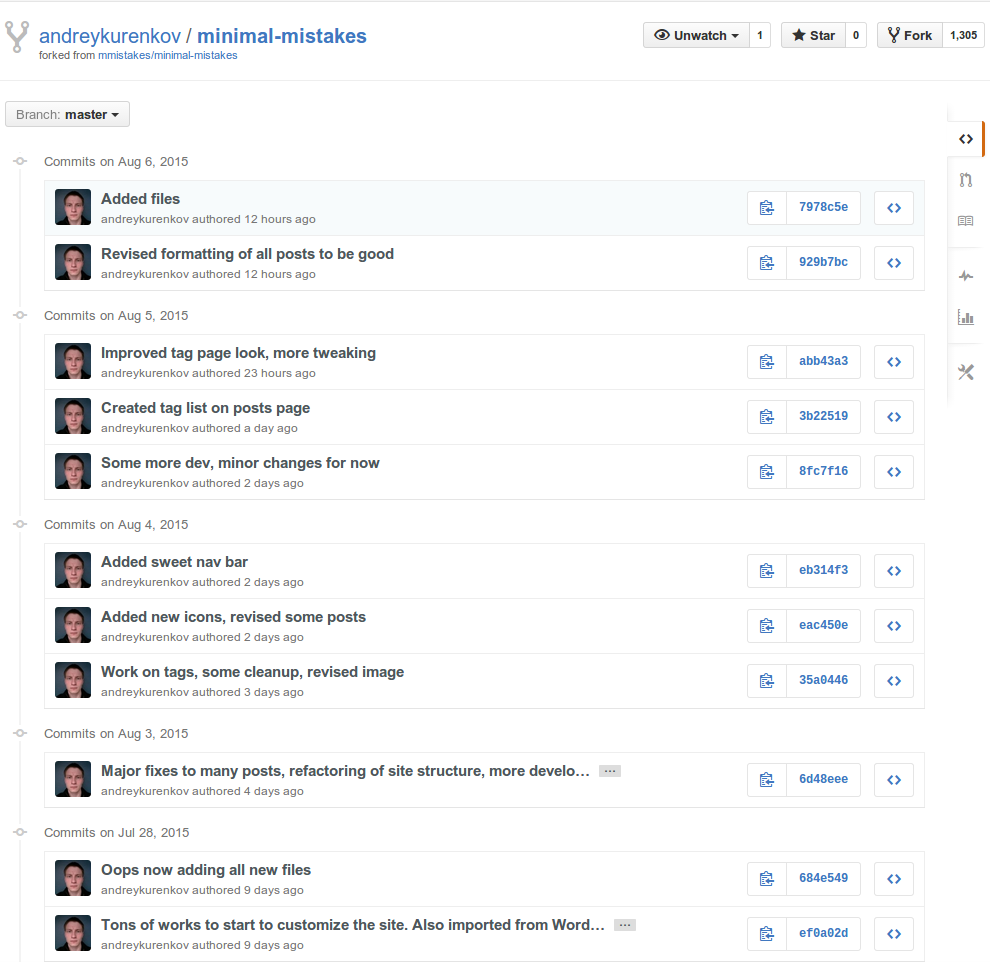Copy the SHA for commit ef0a02d
This screenshot has width=990, height=962.
(x=766, y=934)
